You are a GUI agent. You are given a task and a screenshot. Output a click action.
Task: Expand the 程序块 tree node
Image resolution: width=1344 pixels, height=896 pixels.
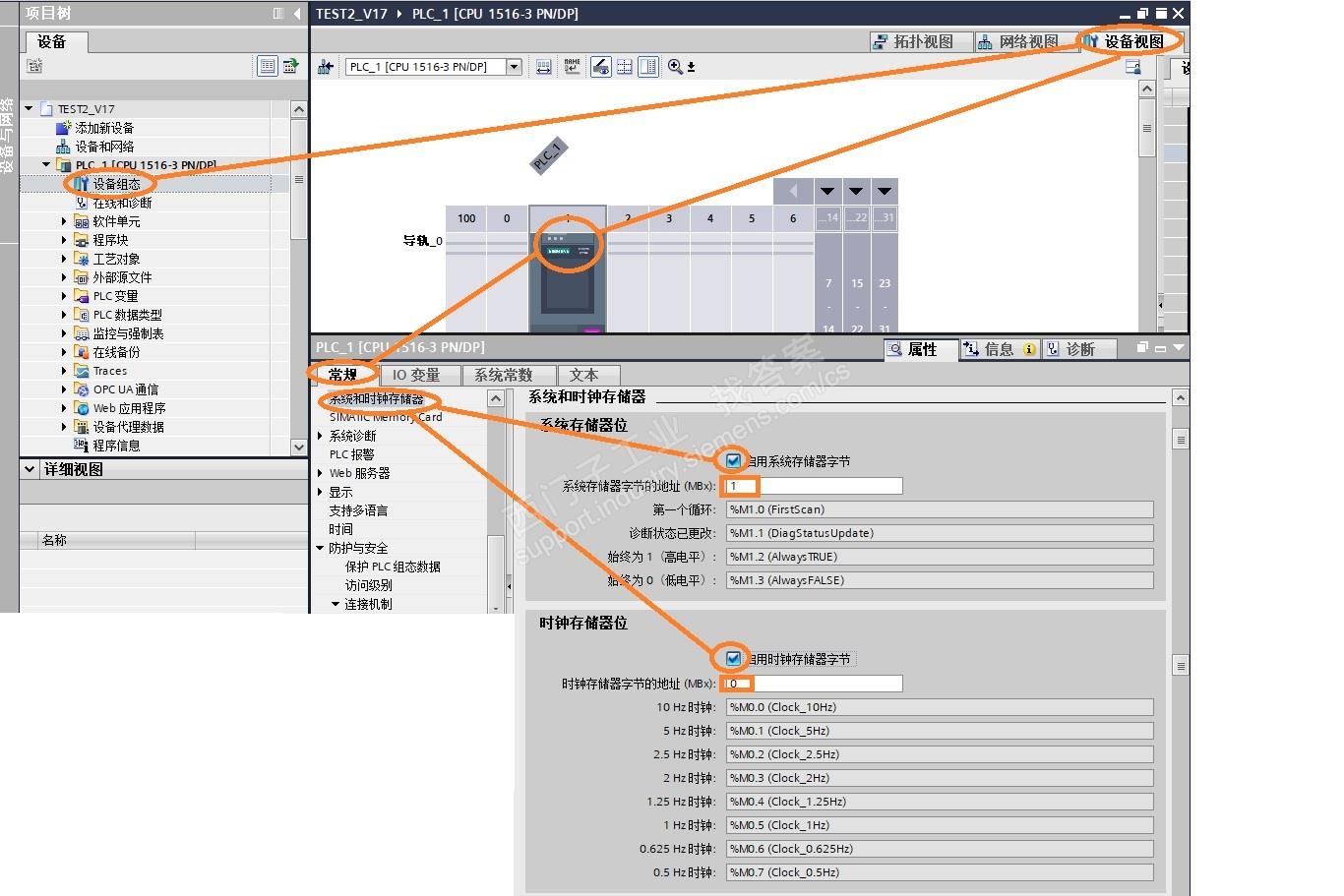click(x=64, y=240)
